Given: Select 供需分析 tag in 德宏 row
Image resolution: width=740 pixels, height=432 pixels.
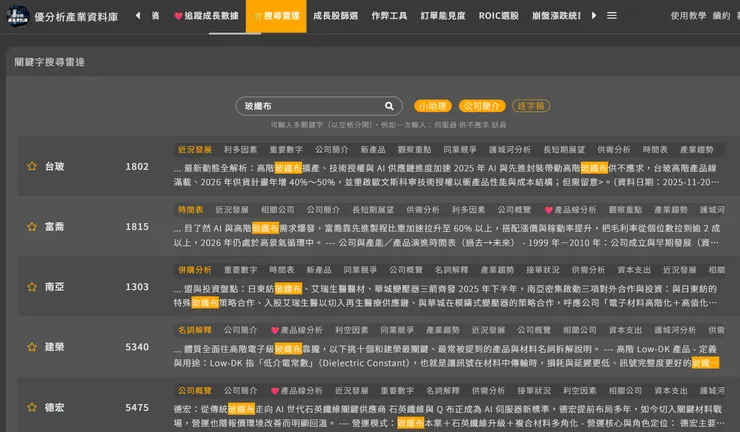Looking at the screenshot, I should tap(488, 390).
